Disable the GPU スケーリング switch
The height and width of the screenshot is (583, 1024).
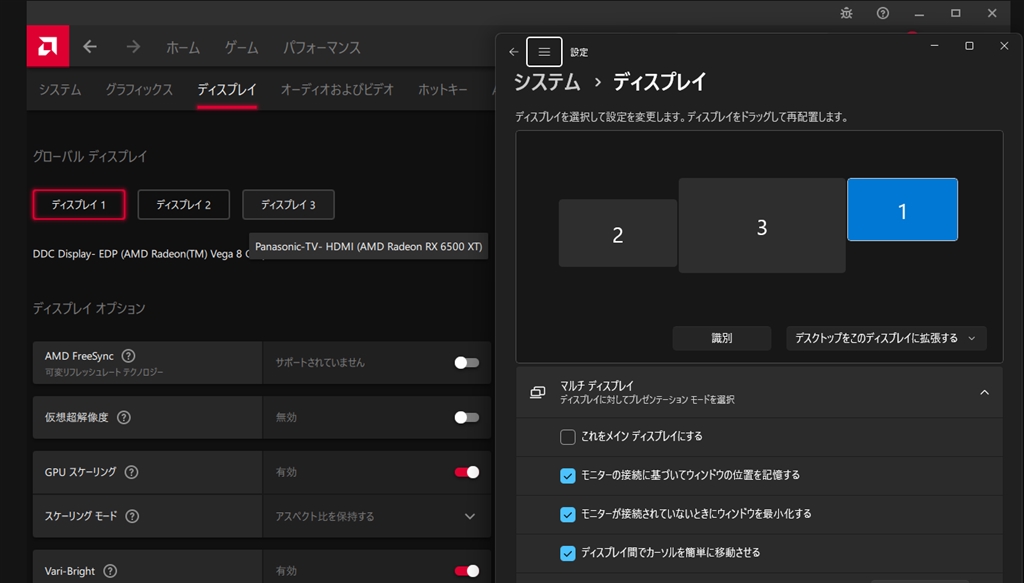click(466, 472)
